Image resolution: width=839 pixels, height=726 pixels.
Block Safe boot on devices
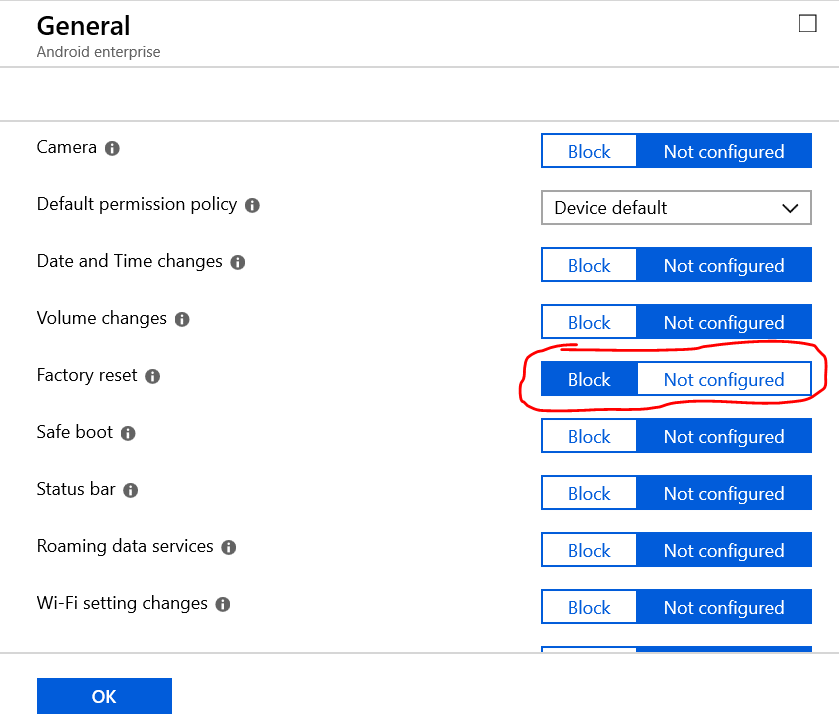588,436
